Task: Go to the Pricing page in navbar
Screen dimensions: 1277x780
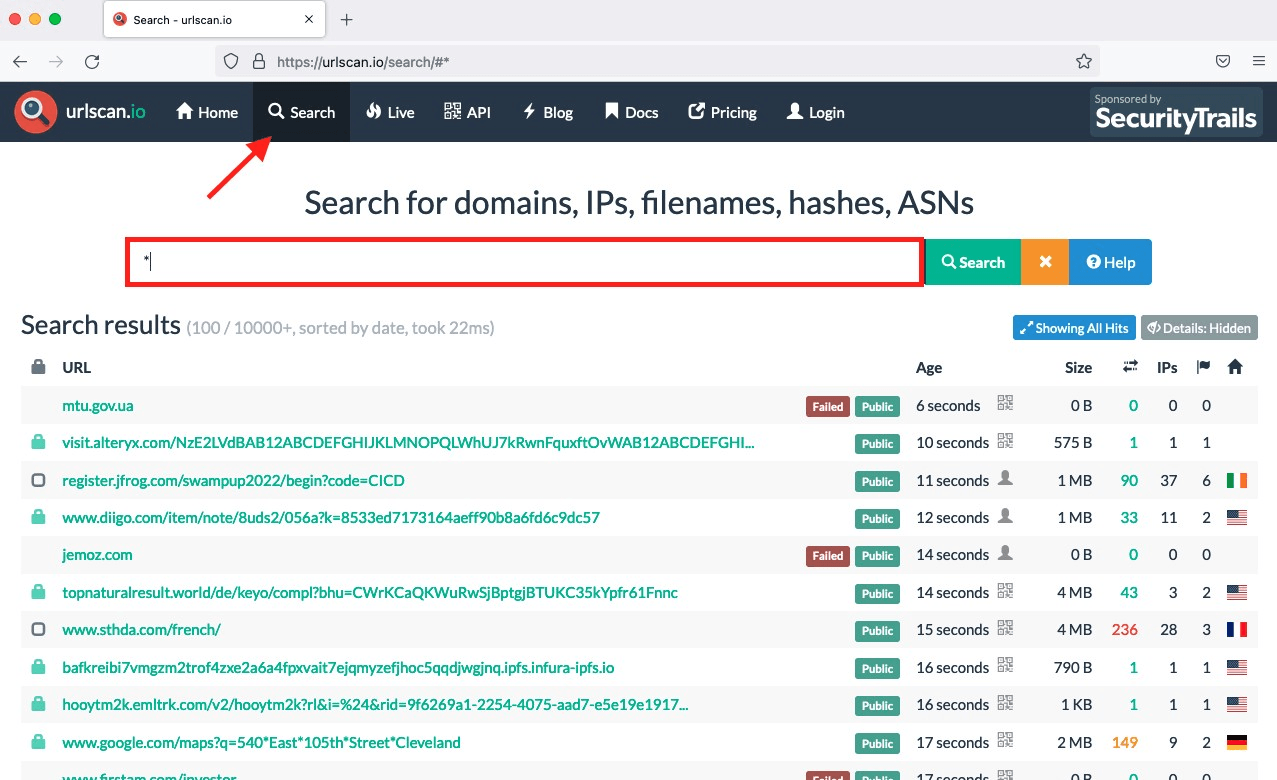Action: [722, 112]
